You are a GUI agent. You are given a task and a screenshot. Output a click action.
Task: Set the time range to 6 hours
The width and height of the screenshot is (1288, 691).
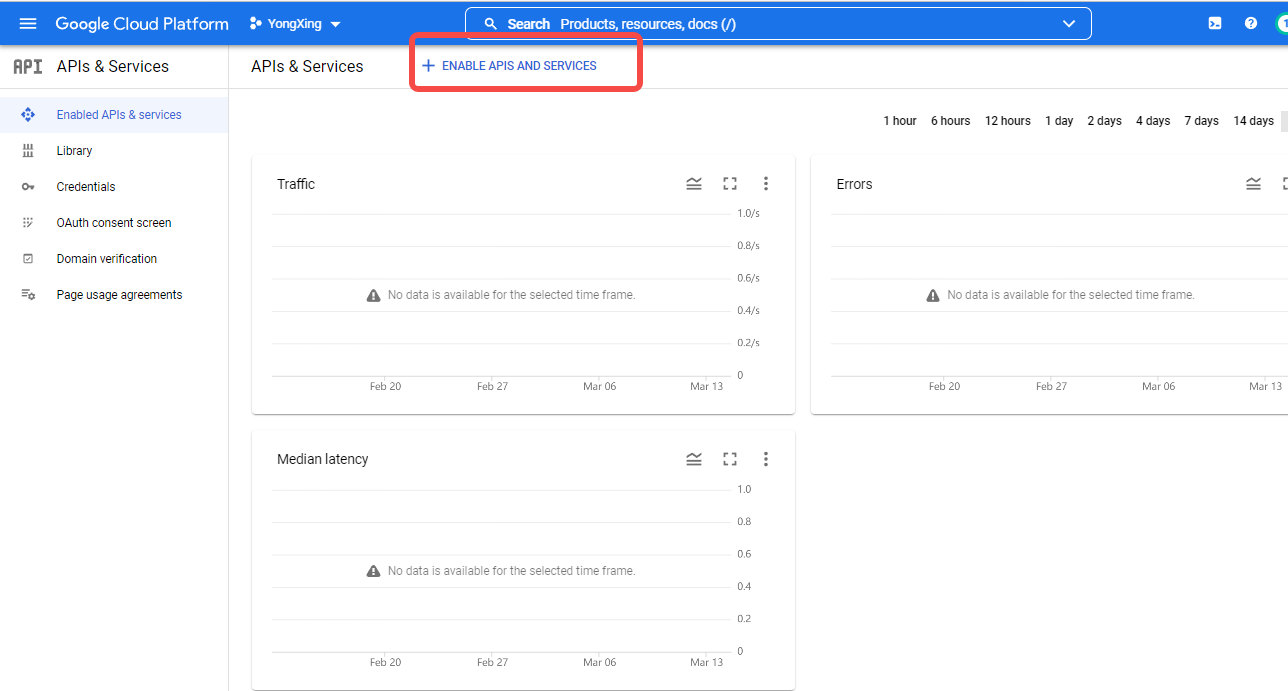[x=951, y=121]
